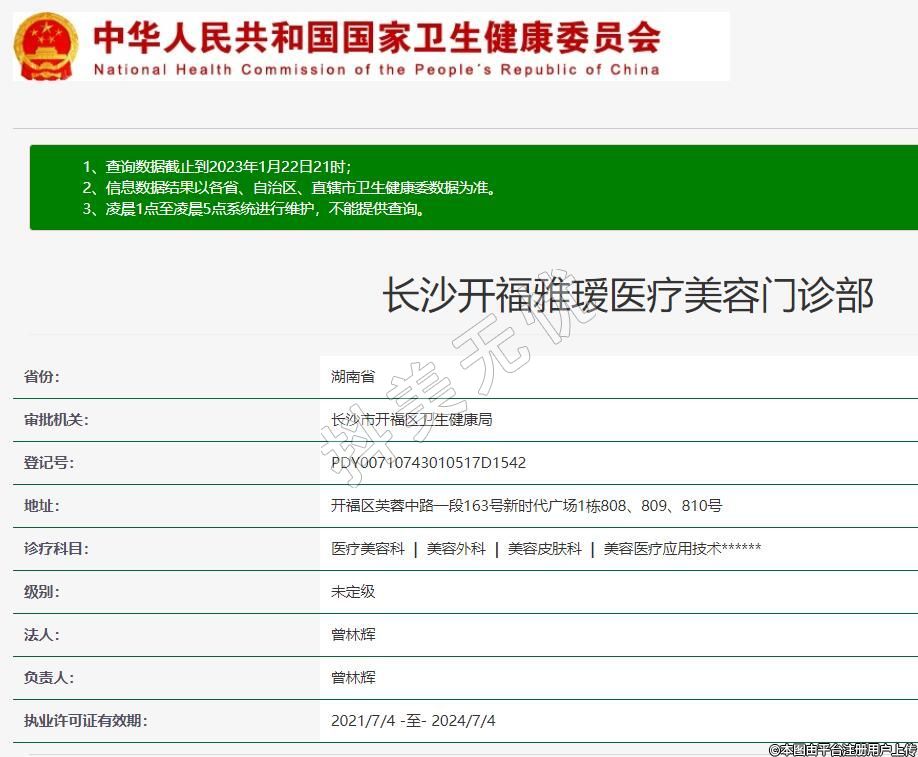Image resolution: width=918 pixels, height=757 pixels.
Task: Select the 医疗美容科 department entry
Action: click(x=368, y=549)
